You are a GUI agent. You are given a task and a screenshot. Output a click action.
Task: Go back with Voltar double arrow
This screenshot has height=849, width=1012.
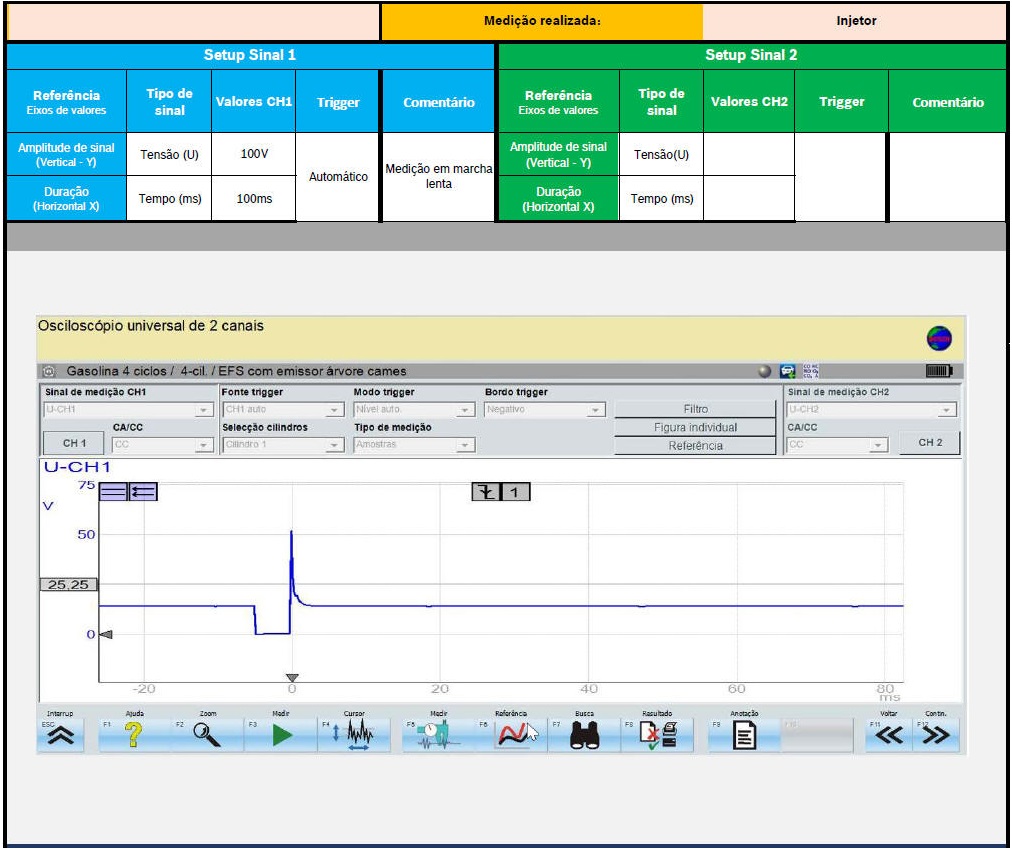pyautogui.click(x=888, y=736)
